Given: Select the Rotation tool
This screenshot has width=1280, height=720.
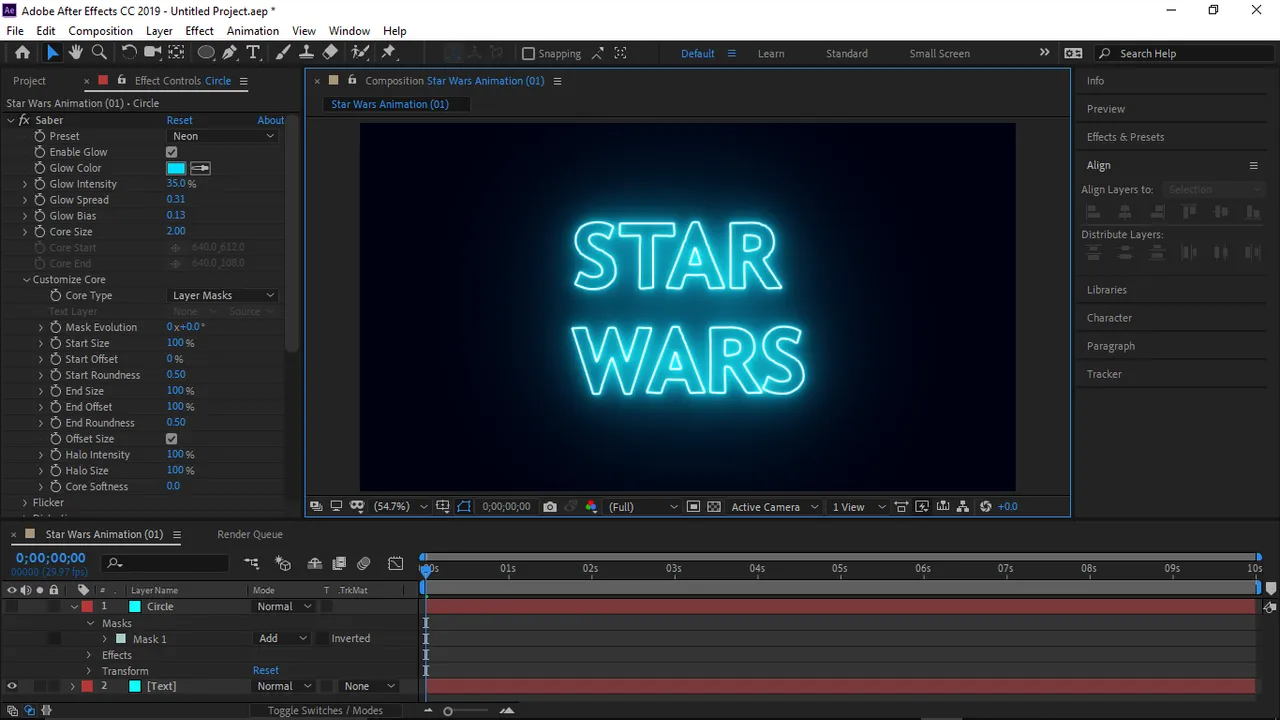Looking at the screenshot, I should tap(129, 53).
